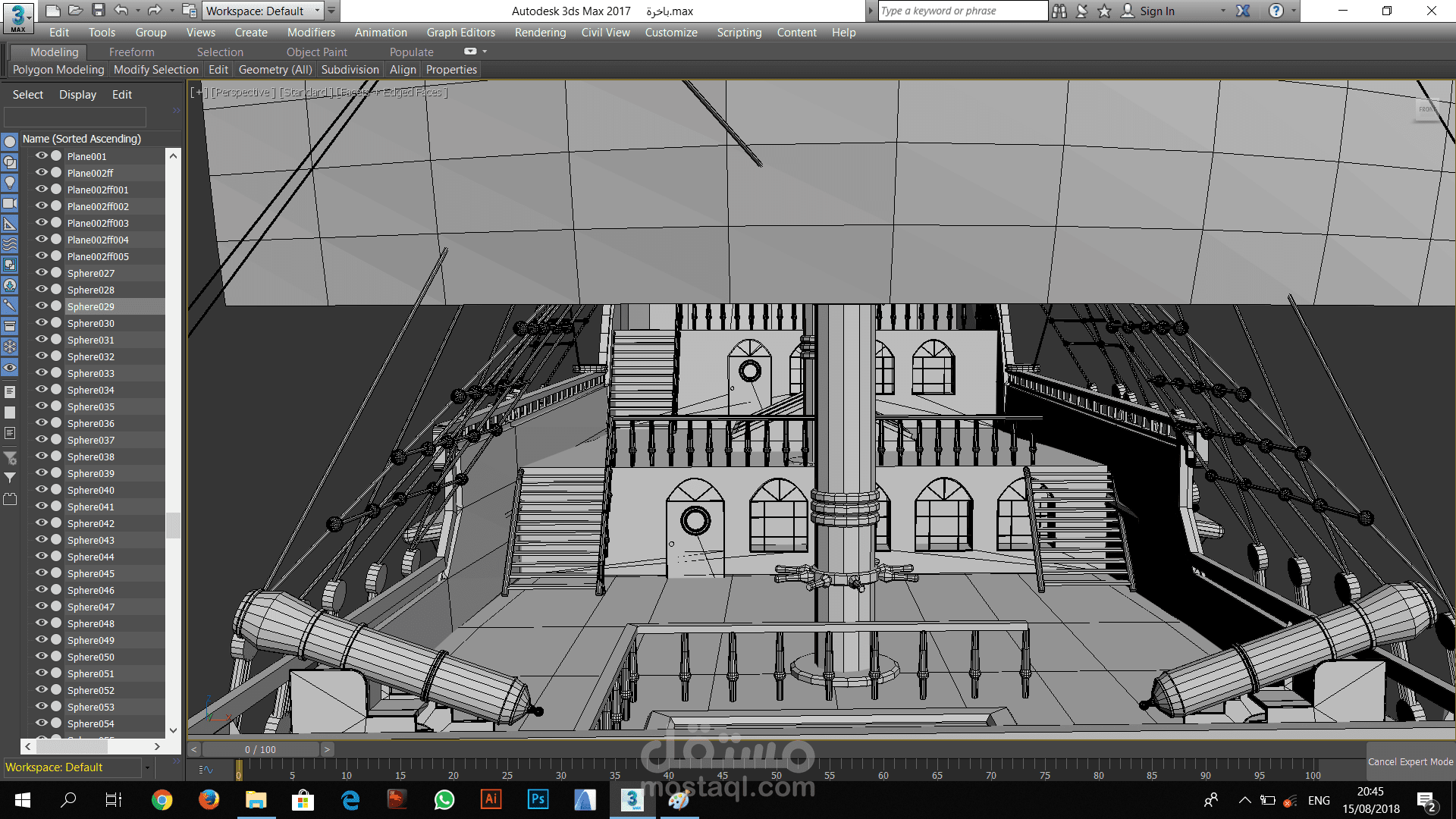Screen dimensions: 1456x819
Task: Toggle display of cameras filter icon
Action: coord(10,203)
